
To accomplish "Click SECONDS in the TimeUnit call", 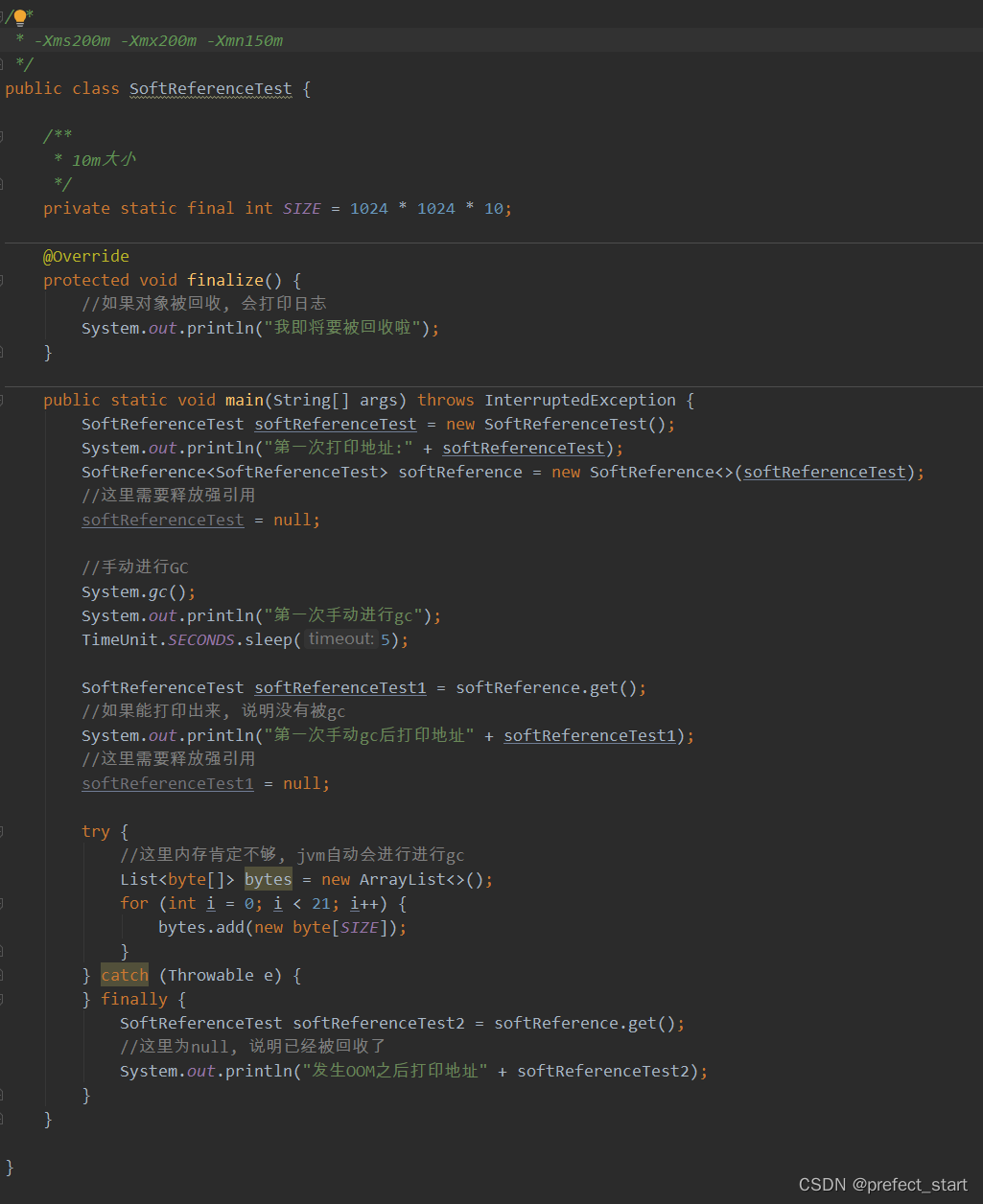I will coord(201,639).
